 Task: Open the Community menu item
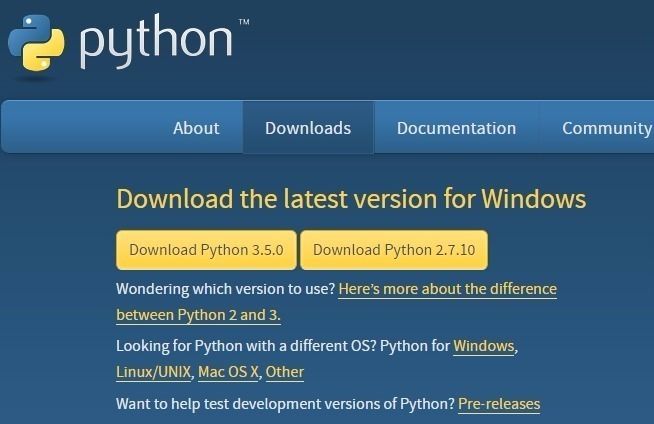coord(607,128)
